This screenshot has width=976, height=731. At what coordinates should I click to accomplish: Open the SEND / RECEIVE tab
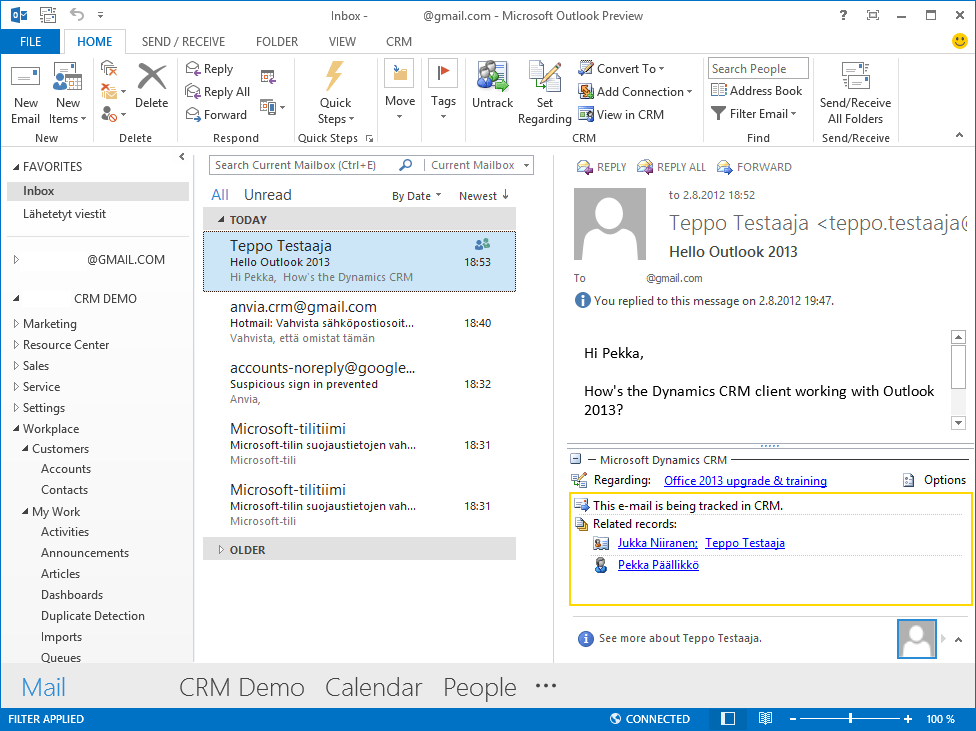pyautogui.click(x=183, y=42)
